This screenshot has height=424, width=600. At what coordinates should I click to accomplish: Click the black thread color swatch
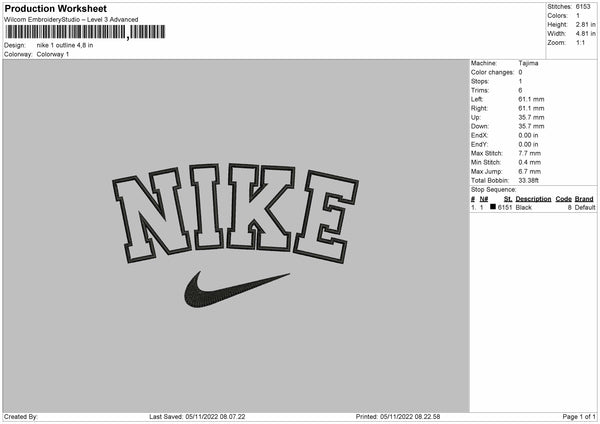tap(493, 207)
